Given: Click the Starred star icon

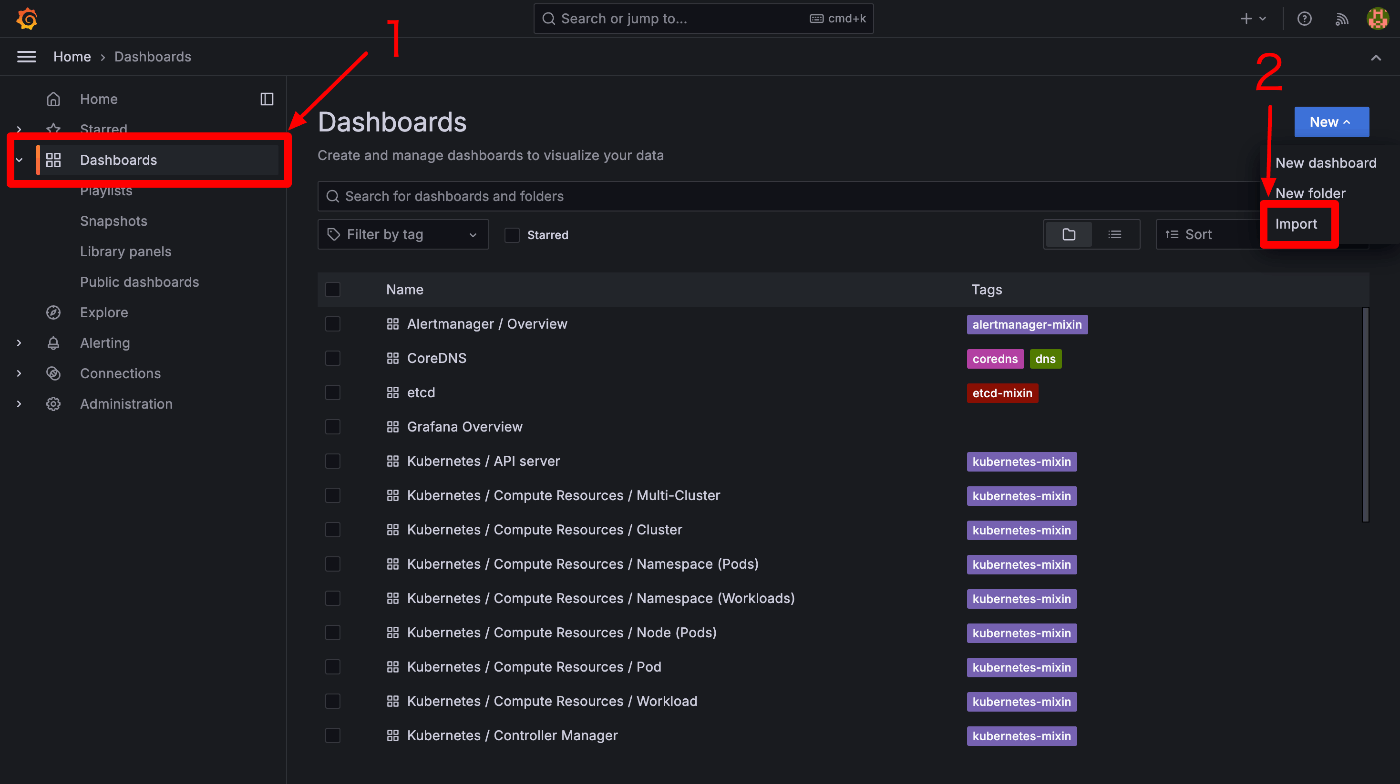Looking at the screenshot, I should point(54,129).
